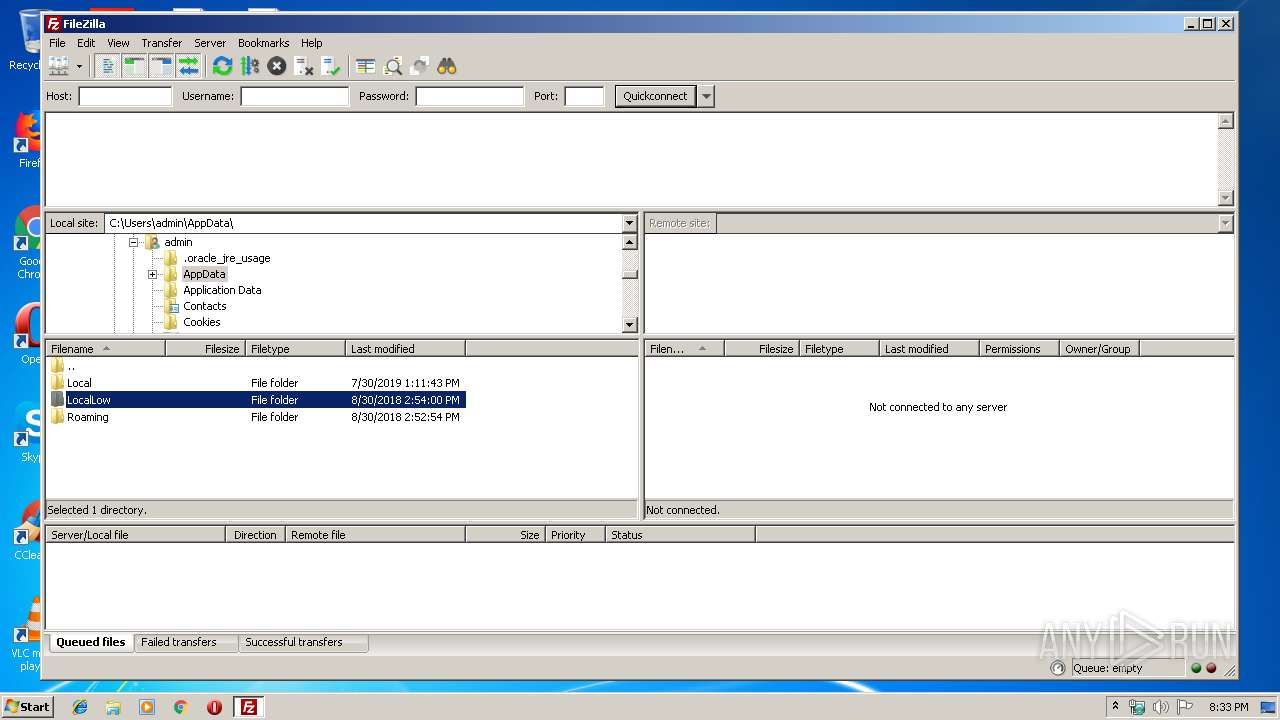The image size is (1280, 720).
Task: Open the Site Manager
Action: click(x=58, y=66)
